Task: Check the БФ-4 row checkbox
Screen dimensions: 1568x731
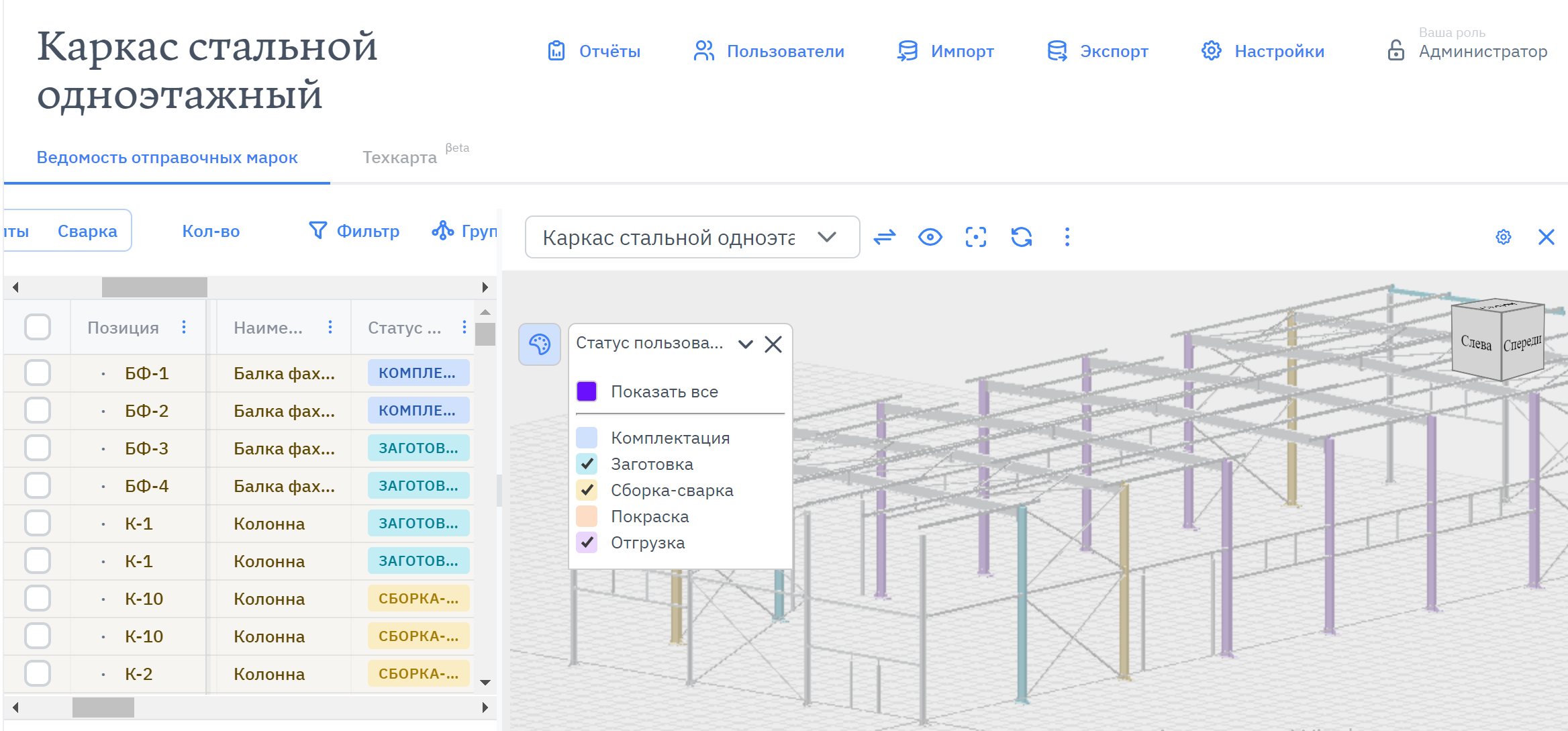Action: (38, 485)
